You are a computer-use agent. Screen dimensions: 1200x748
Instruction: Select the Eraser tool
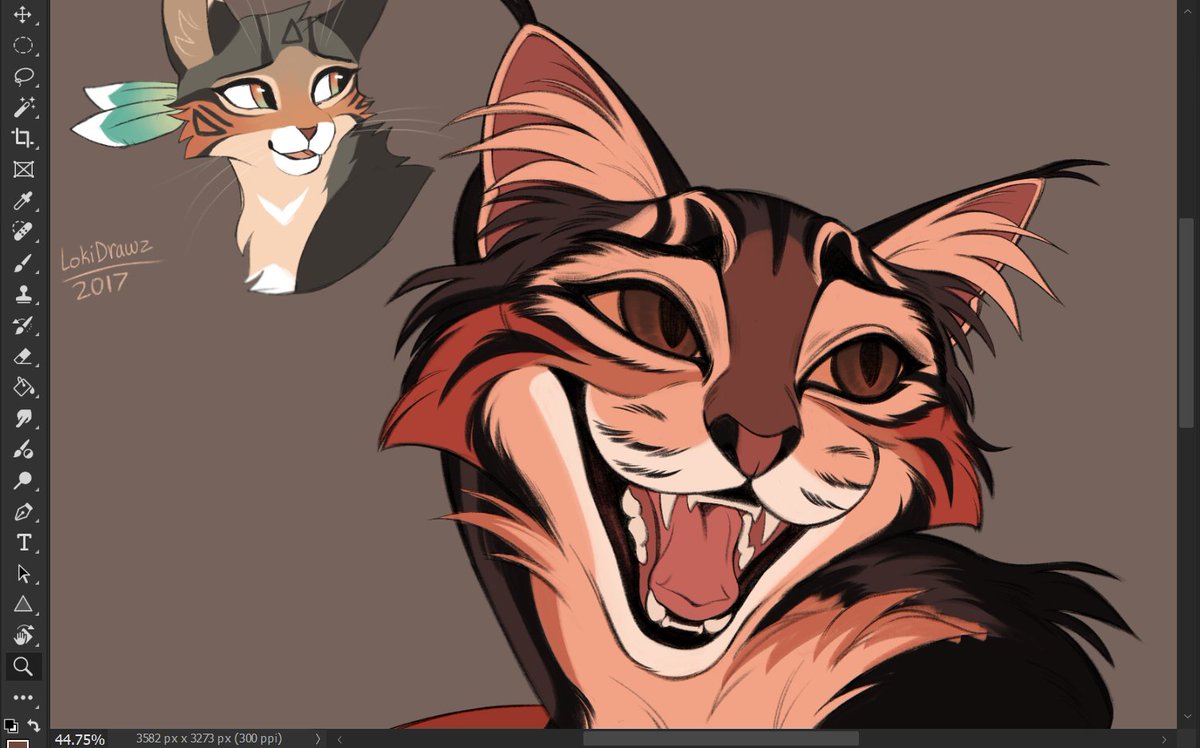click(22, 356)
